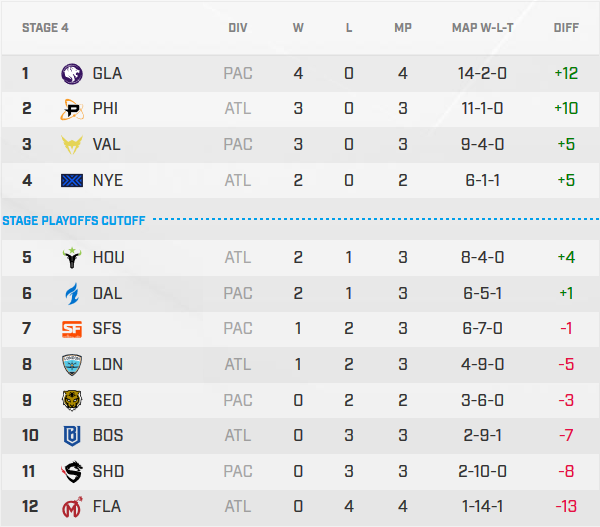Sort by the MAP W-L-T column header
The height and width of the screenshot is (527, 600).
484,28
